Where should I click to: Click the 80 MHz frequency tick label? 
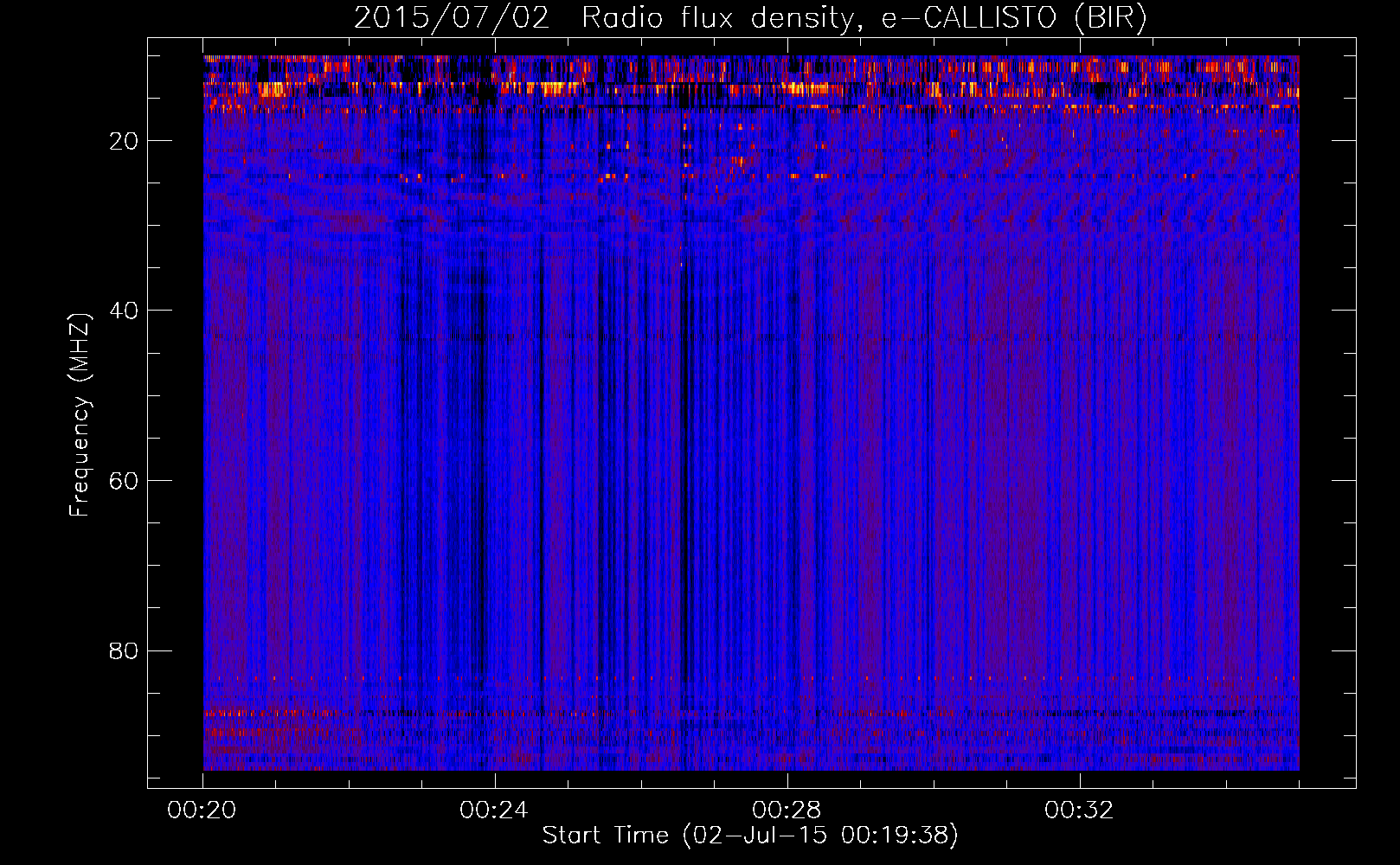124,650
